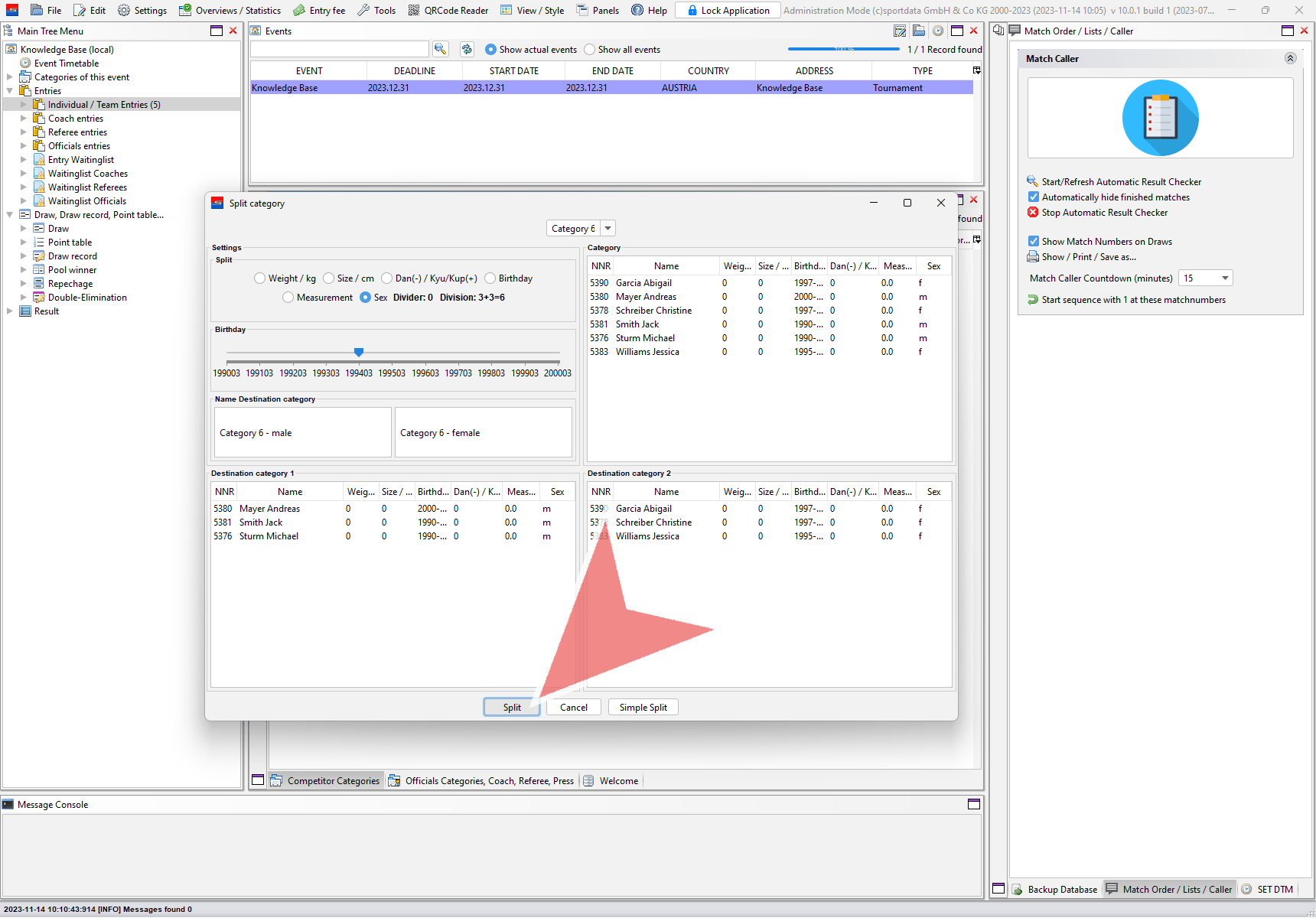Click Start/Refresh Automatic Result Checker icon
Screen dimensions: 1316x918
click(x=1033, y=181)
